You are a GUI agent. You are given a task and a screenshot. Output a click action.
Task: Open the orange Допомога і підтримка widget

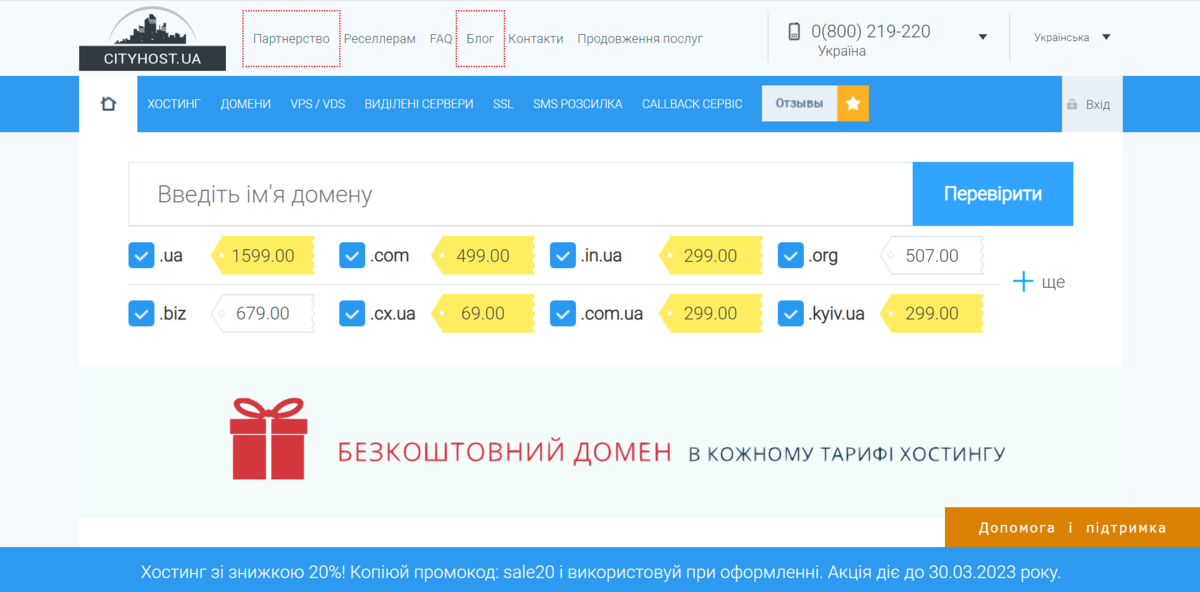click(1072, 528)
